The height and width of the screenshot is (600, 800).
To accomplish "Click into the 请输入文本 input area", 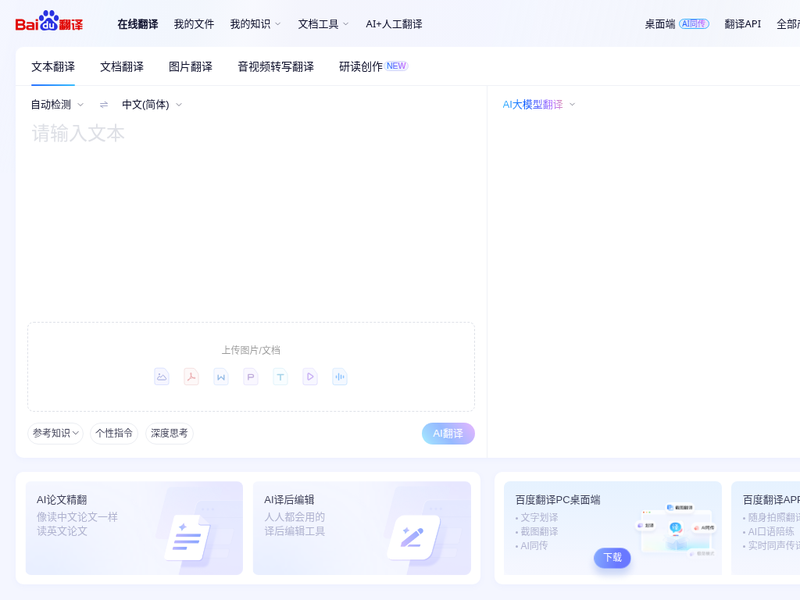I will tap(251, 217).
